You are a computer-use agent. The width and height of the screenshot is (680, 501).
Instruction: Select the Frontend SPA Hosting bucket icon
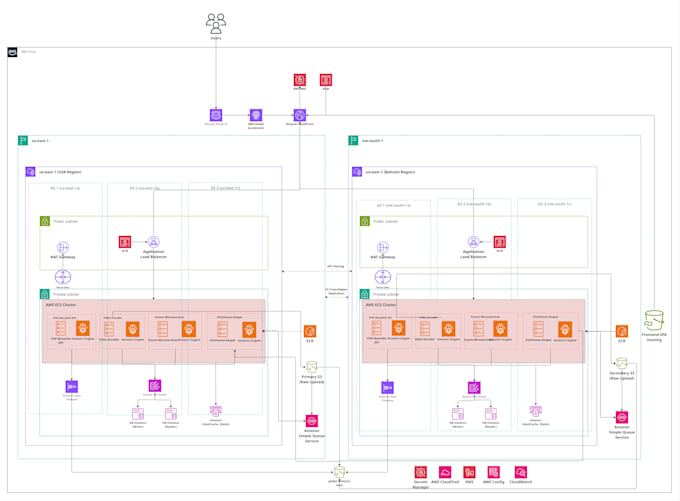(654, 320)
